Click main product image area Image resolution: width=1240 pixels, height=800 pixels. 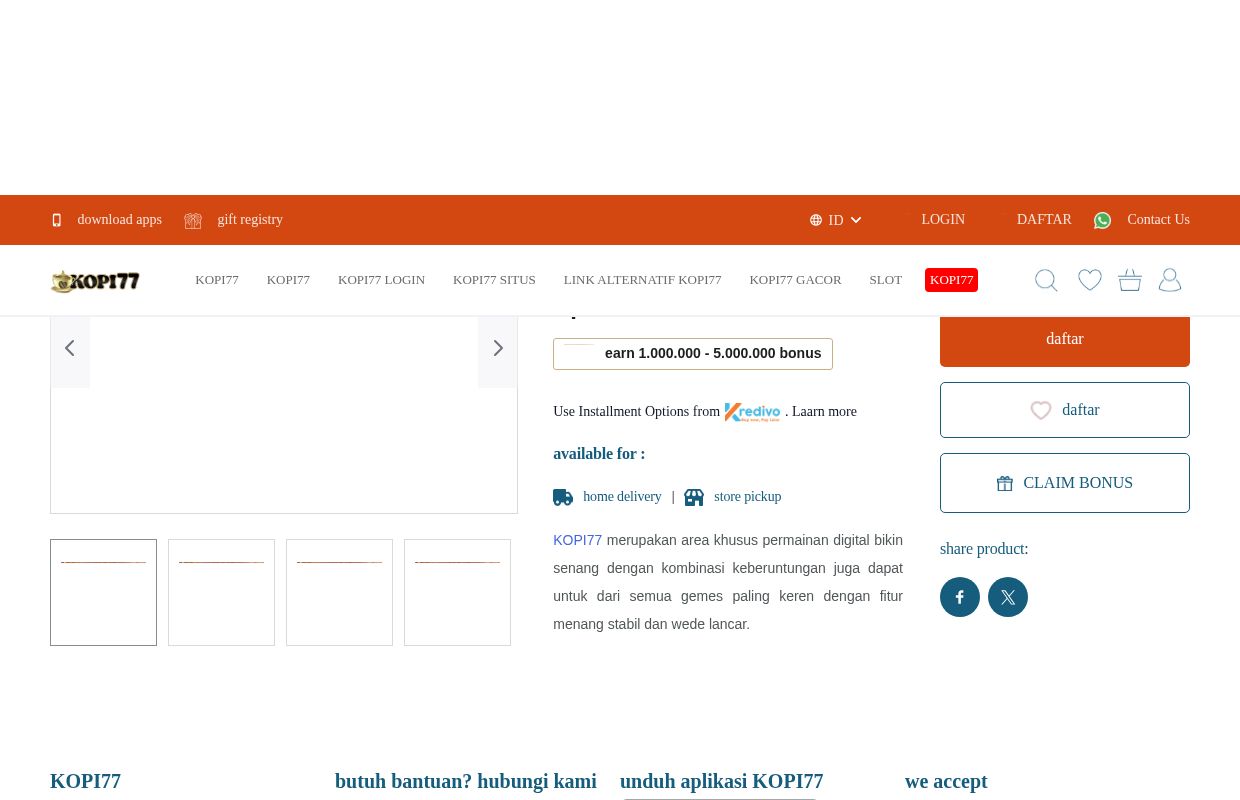click(284, 414)
